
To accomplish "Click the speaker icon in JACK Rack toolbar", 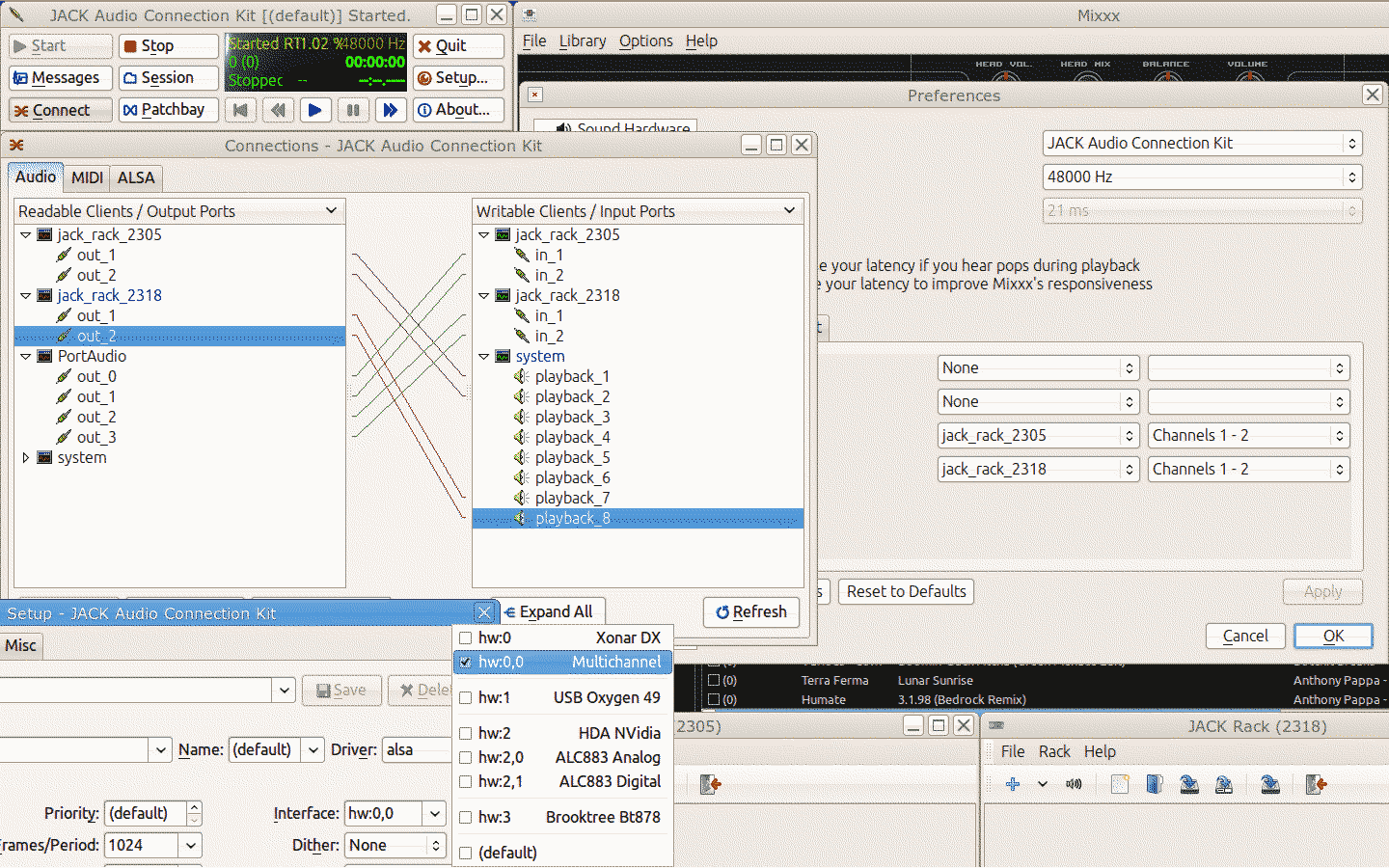I will click(1074, 784).
